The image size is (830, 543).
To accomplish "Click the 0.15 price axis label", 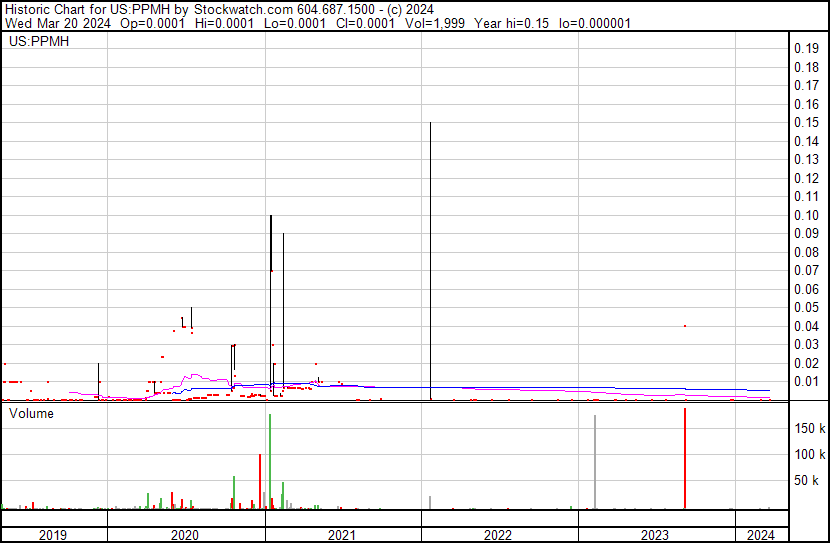I will coord(806,123).
